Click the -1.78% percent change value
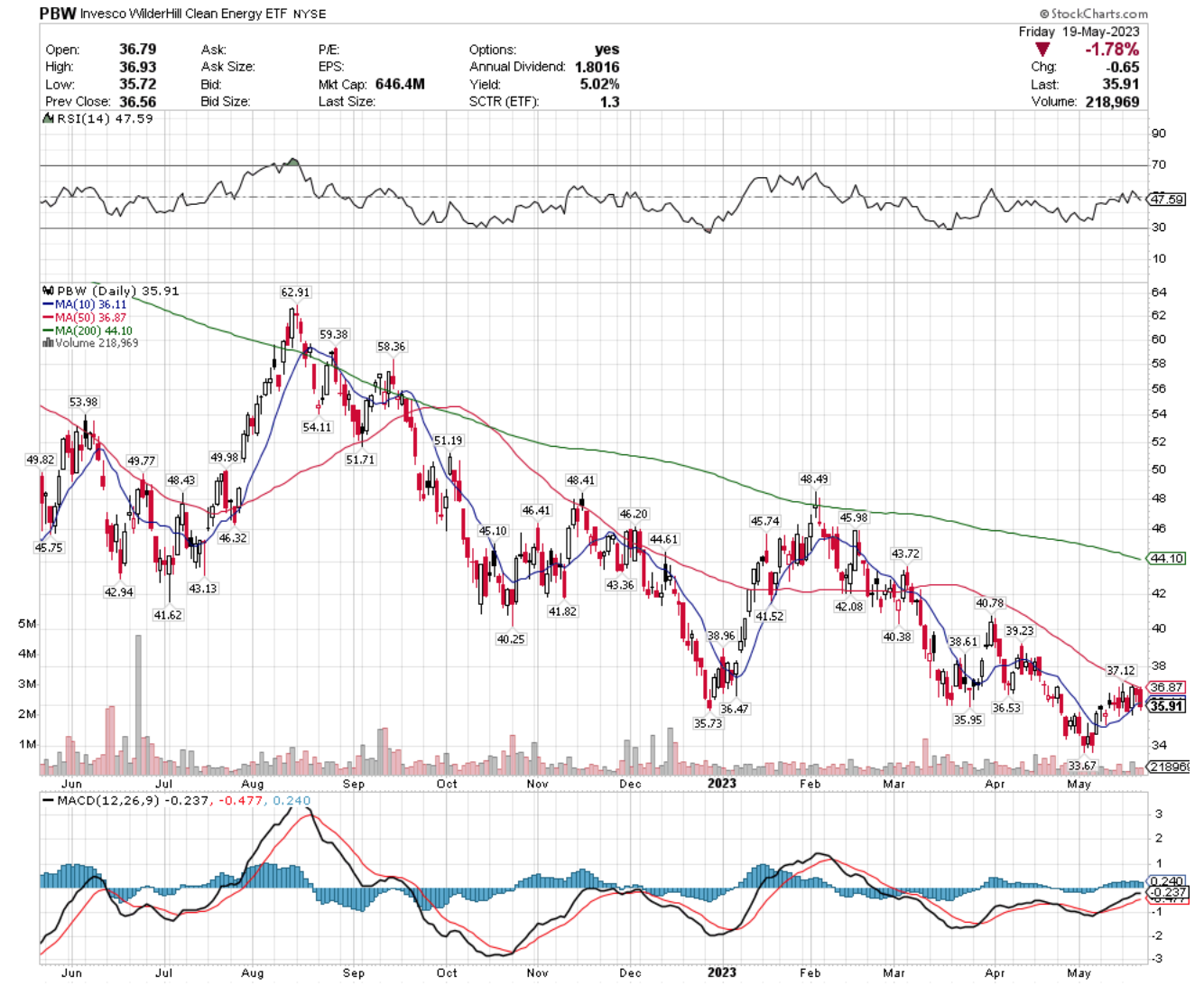The height and width of the screenshot is (986, 1204). pos(1112,50)
